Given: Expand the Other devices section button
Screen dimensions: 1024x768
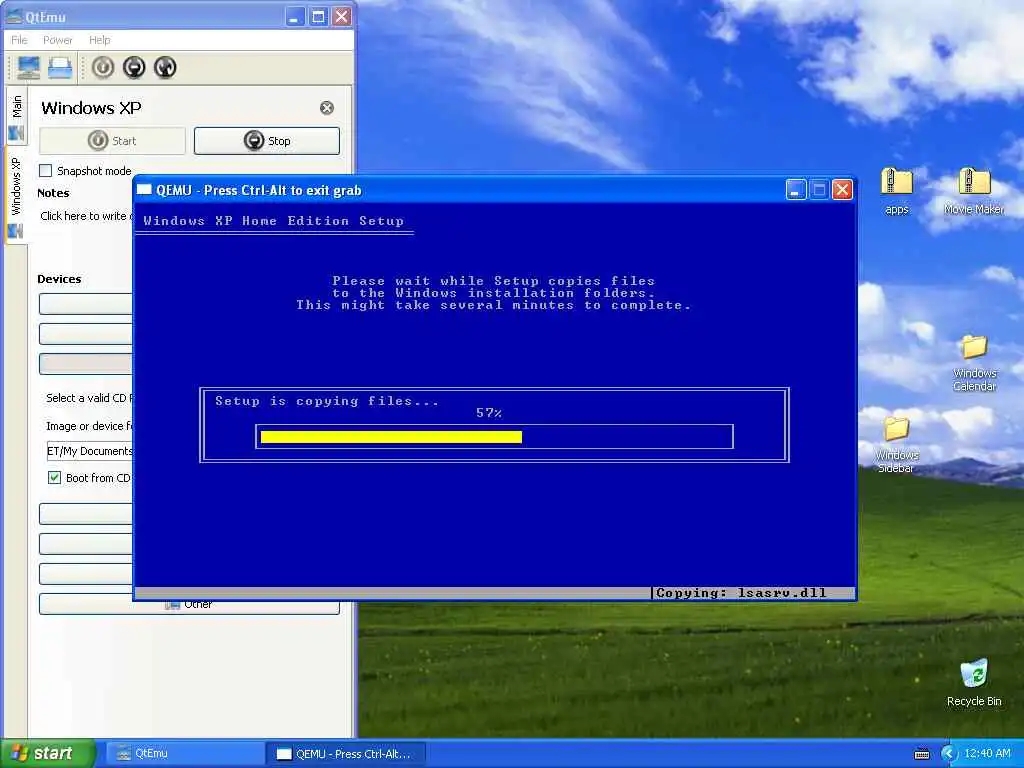Looking at the screenshot, I should (x=189, y=604).
